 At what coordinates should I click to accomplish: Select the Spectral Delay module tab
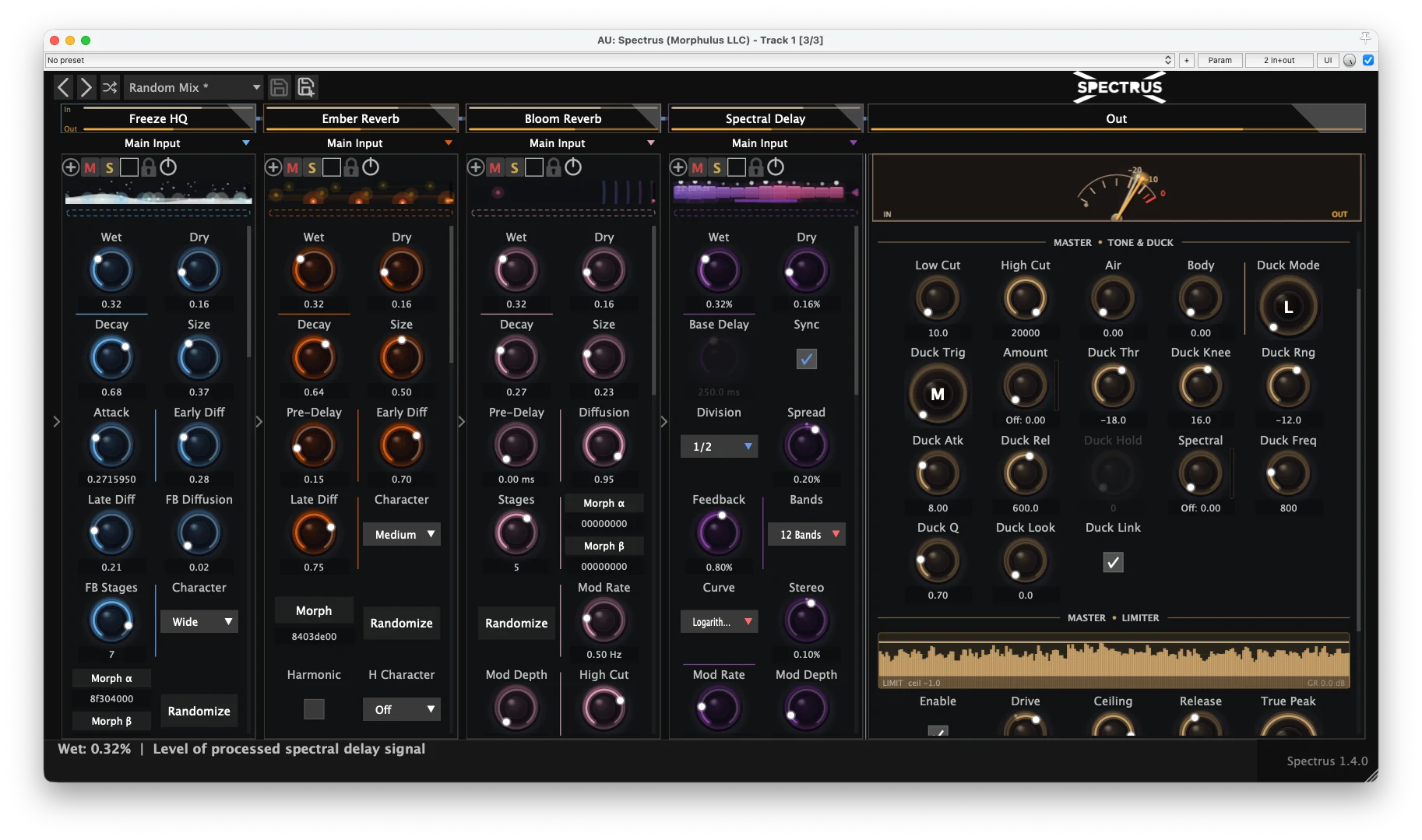click(766, 118)
